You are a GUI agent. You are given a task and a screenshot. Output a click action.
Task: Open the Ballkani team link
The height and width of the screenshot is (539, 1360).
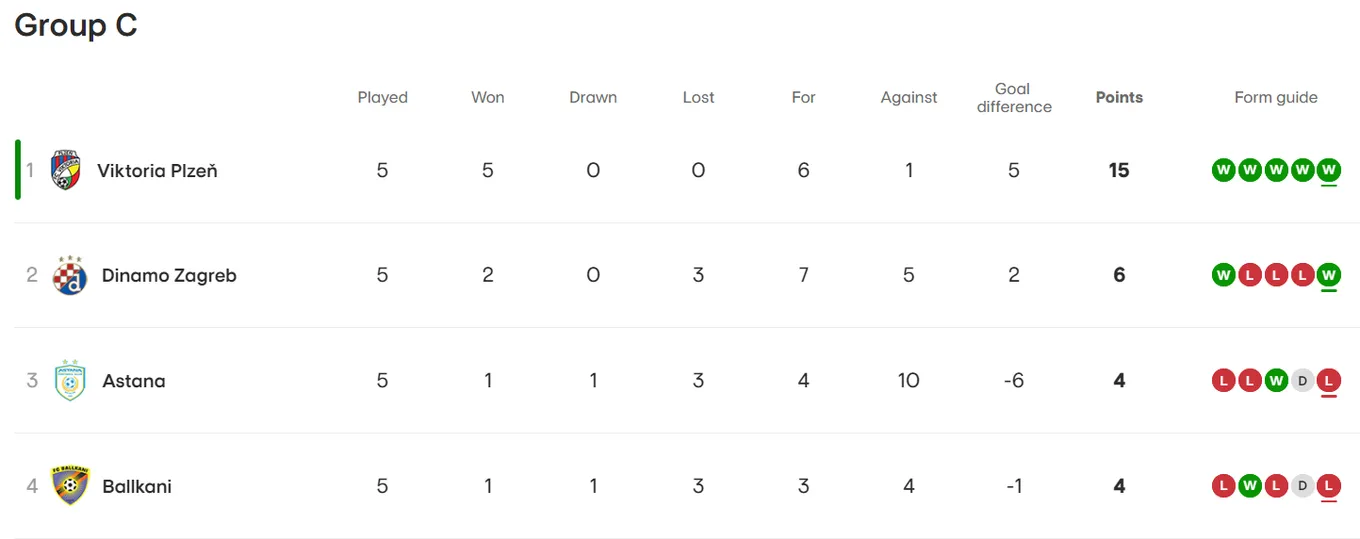click(137, 487)
